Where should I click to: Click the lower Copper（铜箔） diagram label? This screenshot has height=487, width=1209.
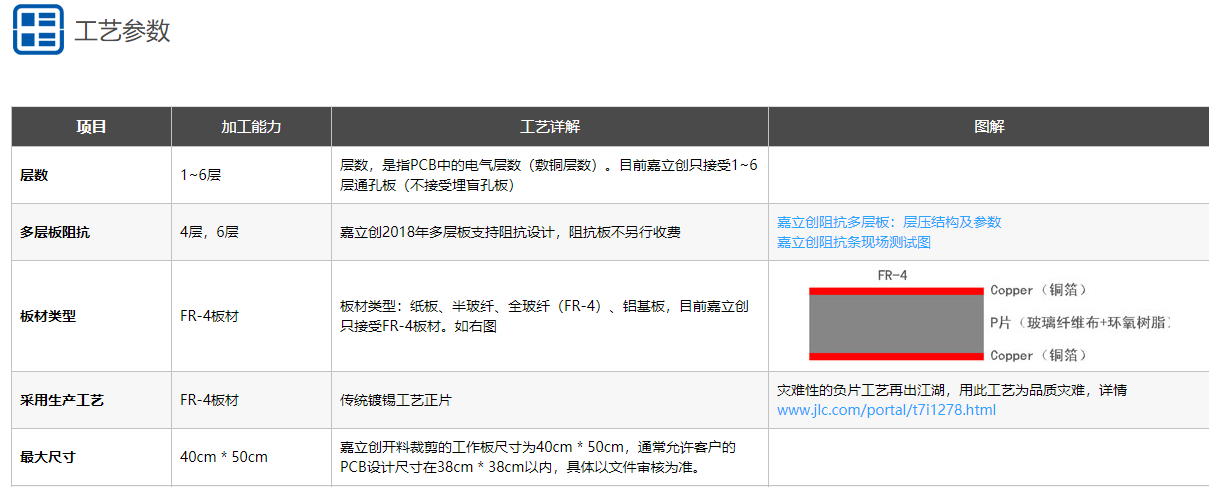coord(1039,355)
